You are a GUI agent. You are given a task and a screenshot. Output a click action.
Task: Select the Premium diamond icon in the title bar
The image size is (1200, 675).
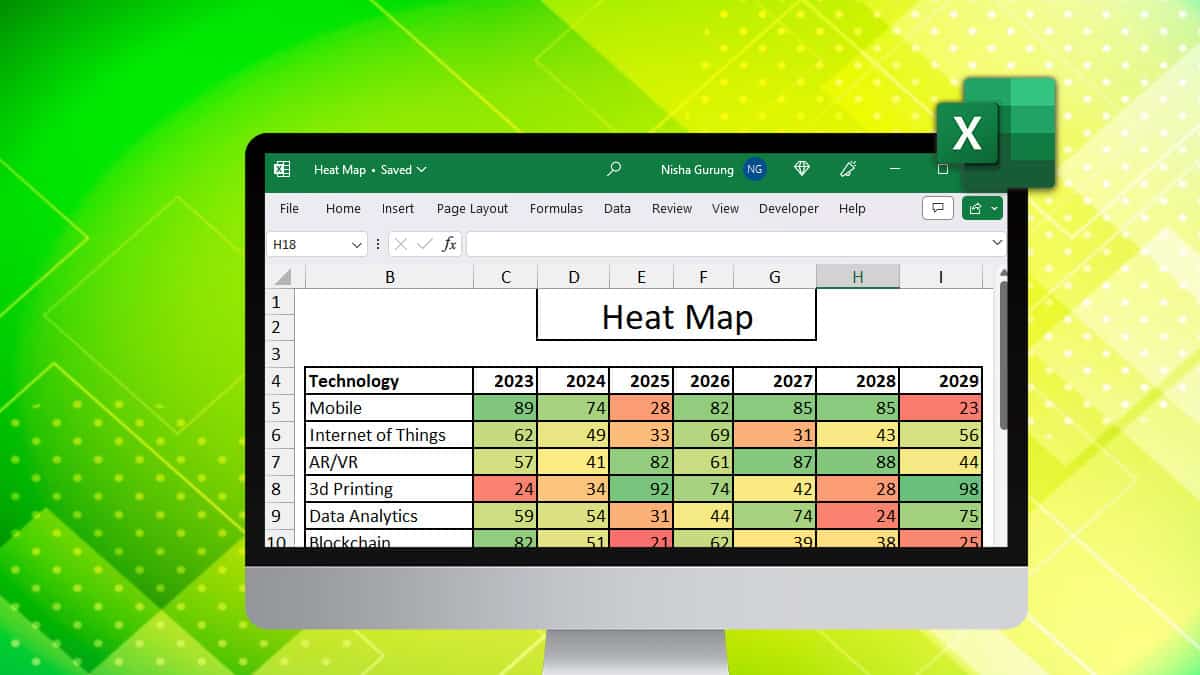[x=802, y=169]
